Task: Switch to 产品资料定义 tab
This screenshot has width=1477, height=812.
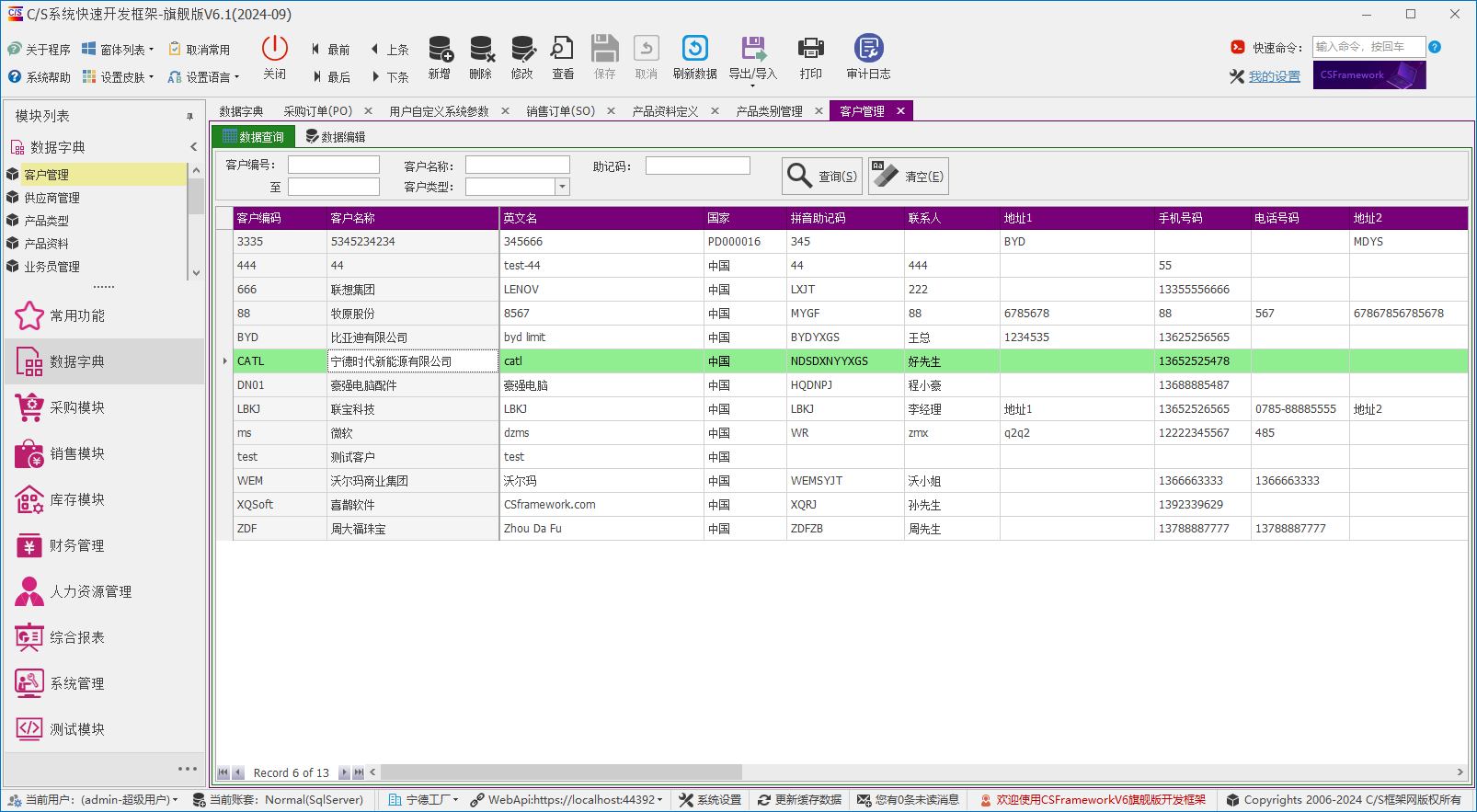Action: click(x=665, y=111)
